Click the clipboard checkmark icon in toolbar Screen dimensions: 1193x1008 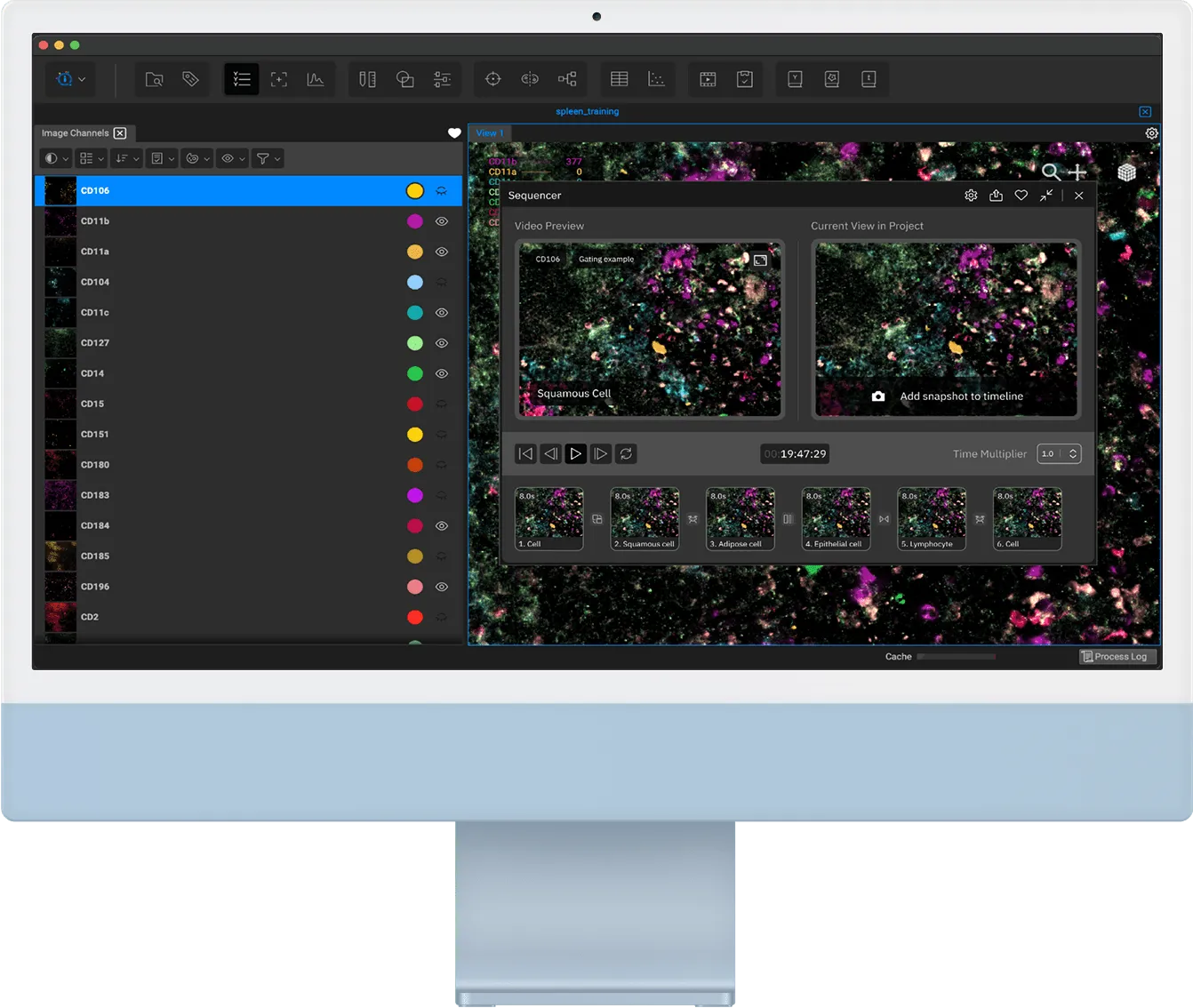(745, 79)
